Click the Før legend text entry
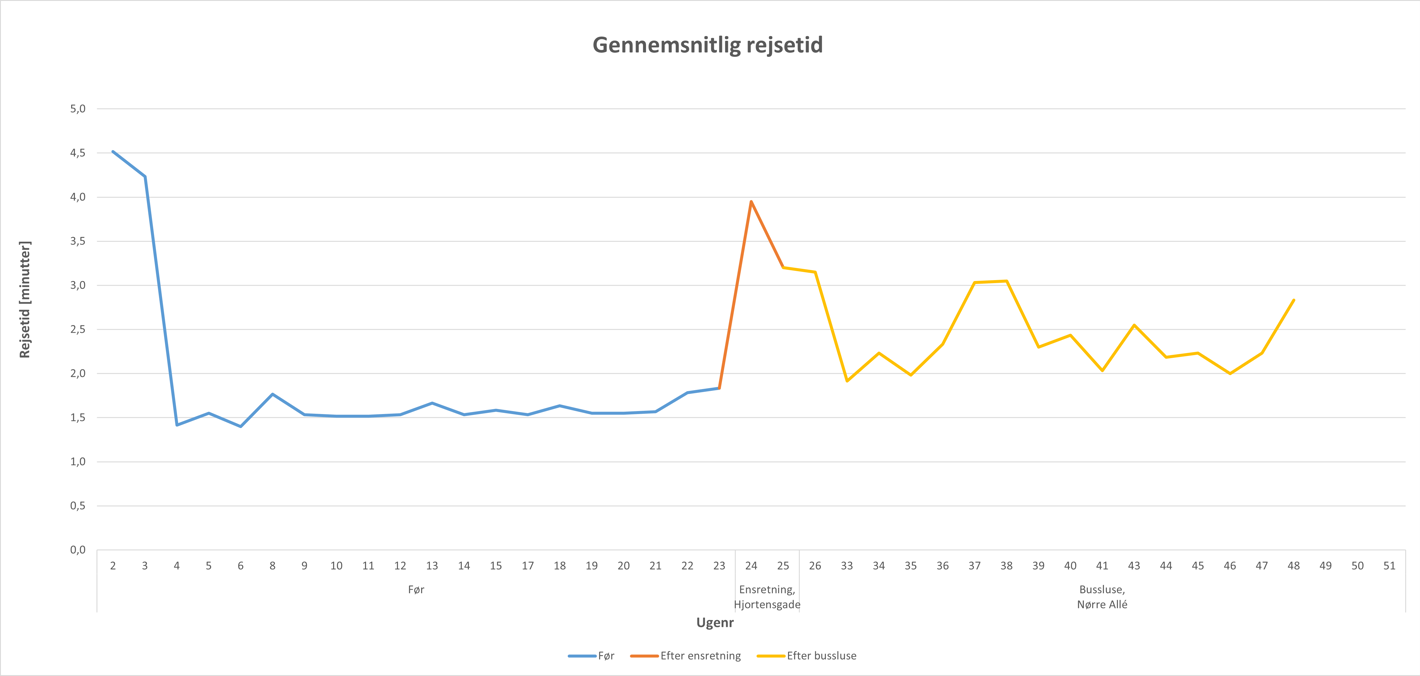Screen dimensions: 1420x676 click(x=606, y=656)
